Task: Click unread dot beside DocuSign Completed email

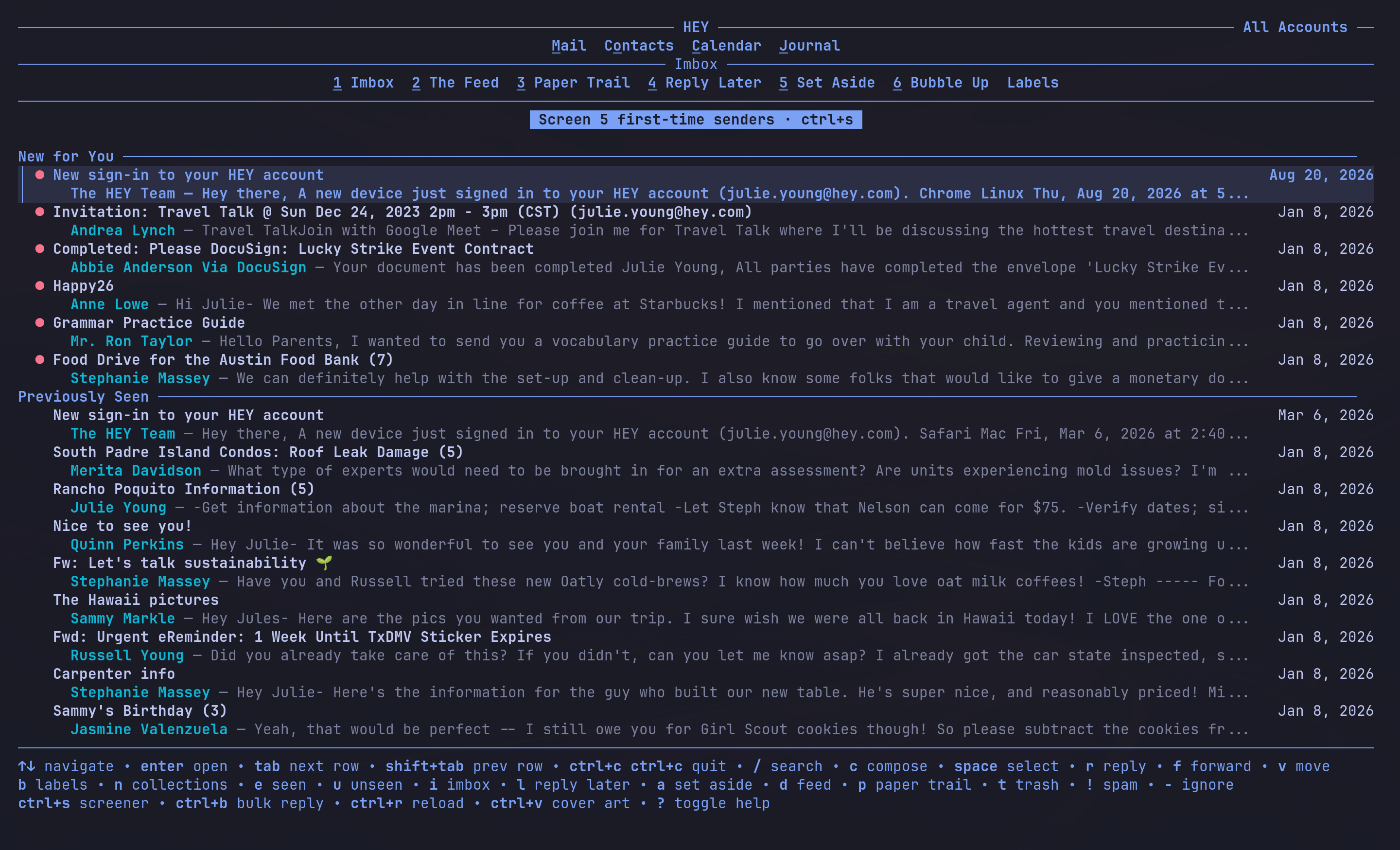Action: click(40, 249)
